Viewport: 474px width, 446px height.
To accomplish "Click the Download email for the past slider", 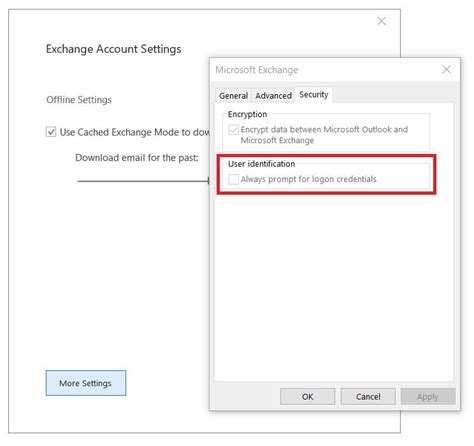I will (143, 181).
